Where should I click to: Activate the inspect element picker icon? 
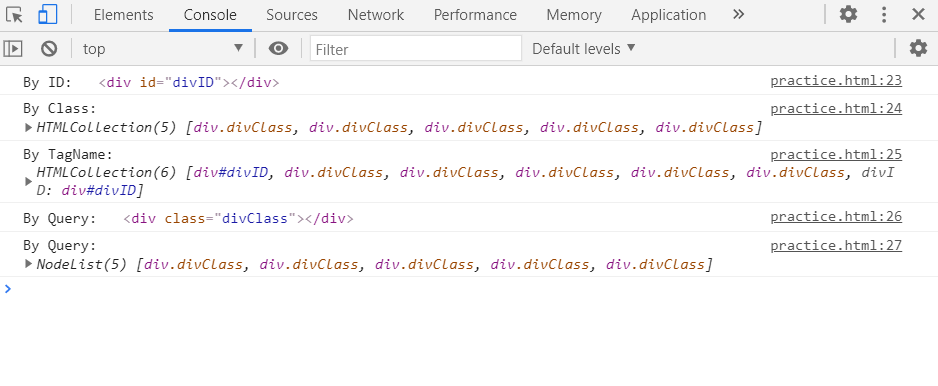coord(14,14)
